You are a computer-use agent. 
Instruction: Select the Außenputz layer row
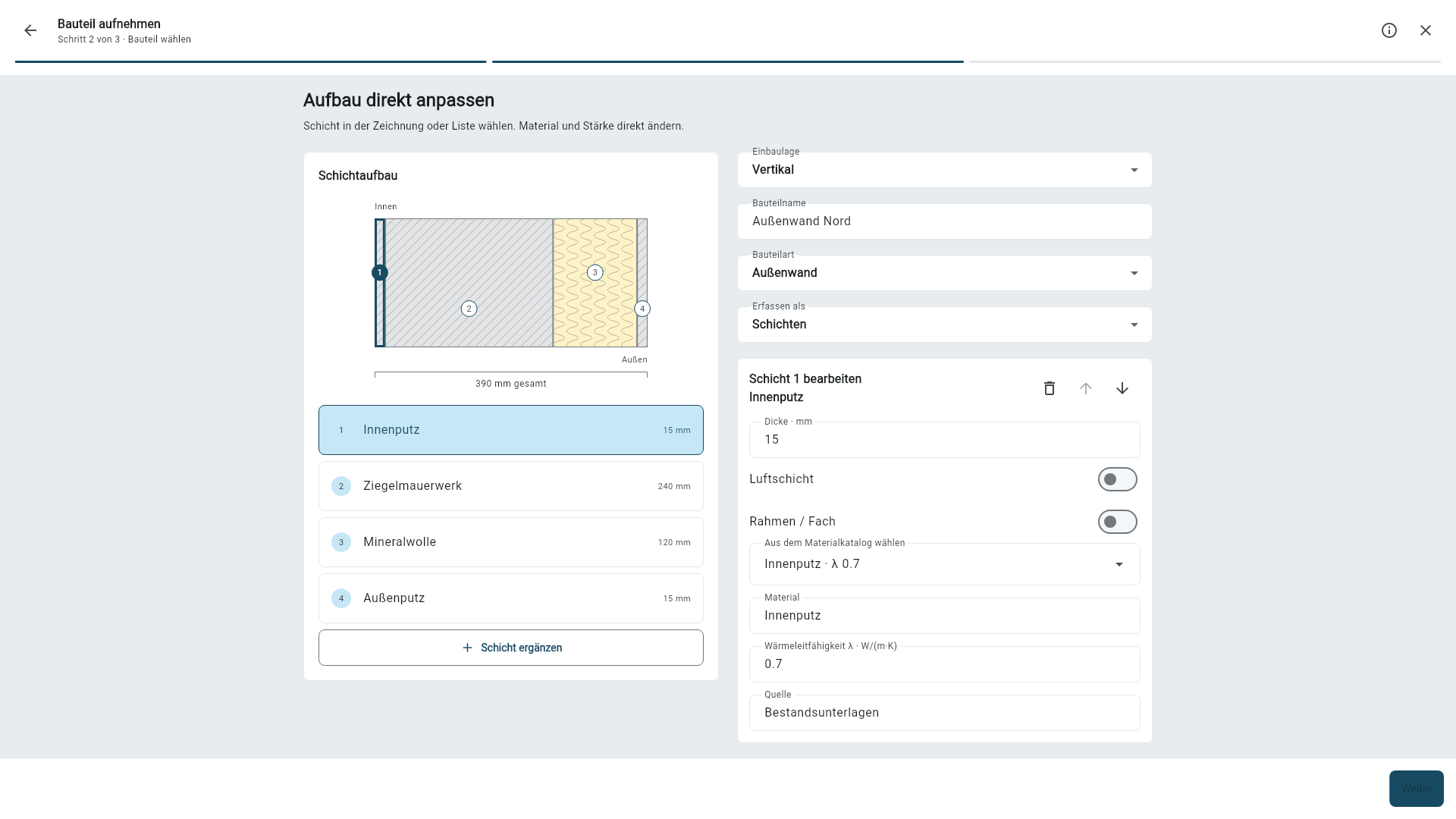tap(511, 598)
